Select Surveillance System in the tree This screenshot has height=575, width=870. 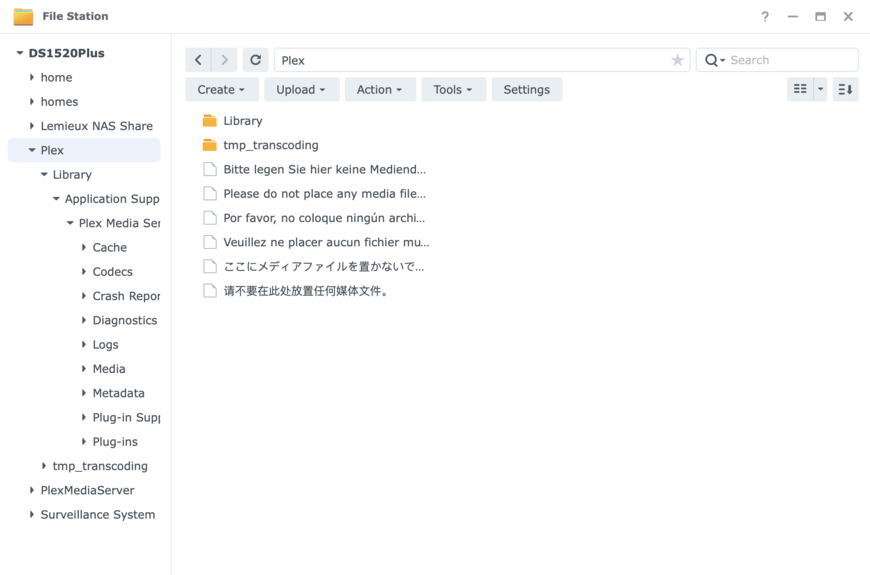coord(98,515)
